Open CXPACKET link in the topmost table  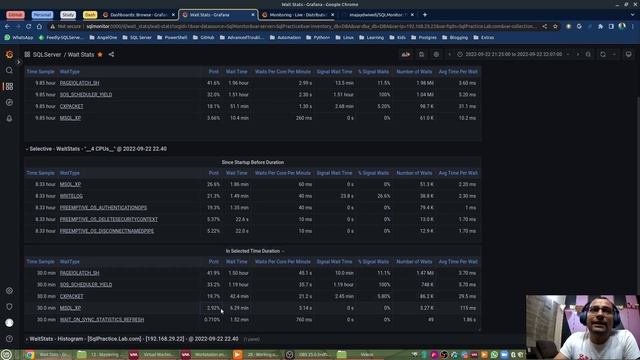click(71, 106)
